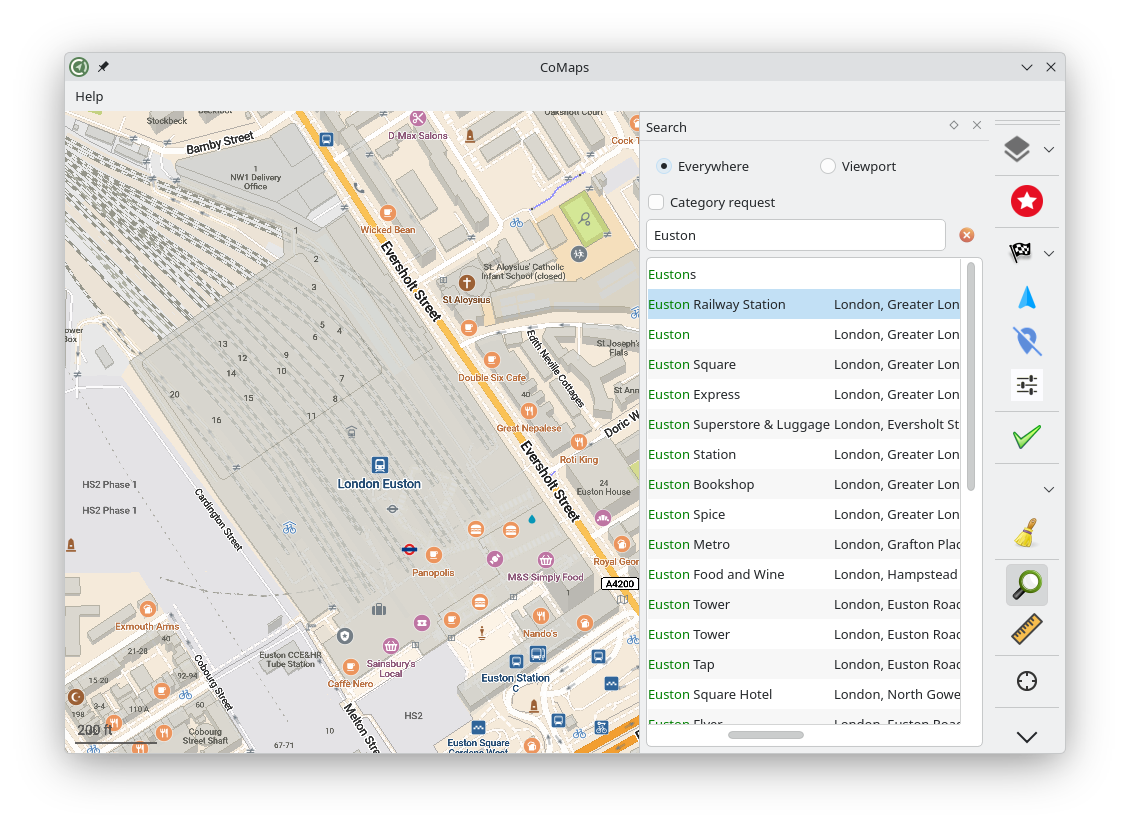Click the Roti King restaurant marker
This screenshot has width=1130, height=830.
pos(579,442)
